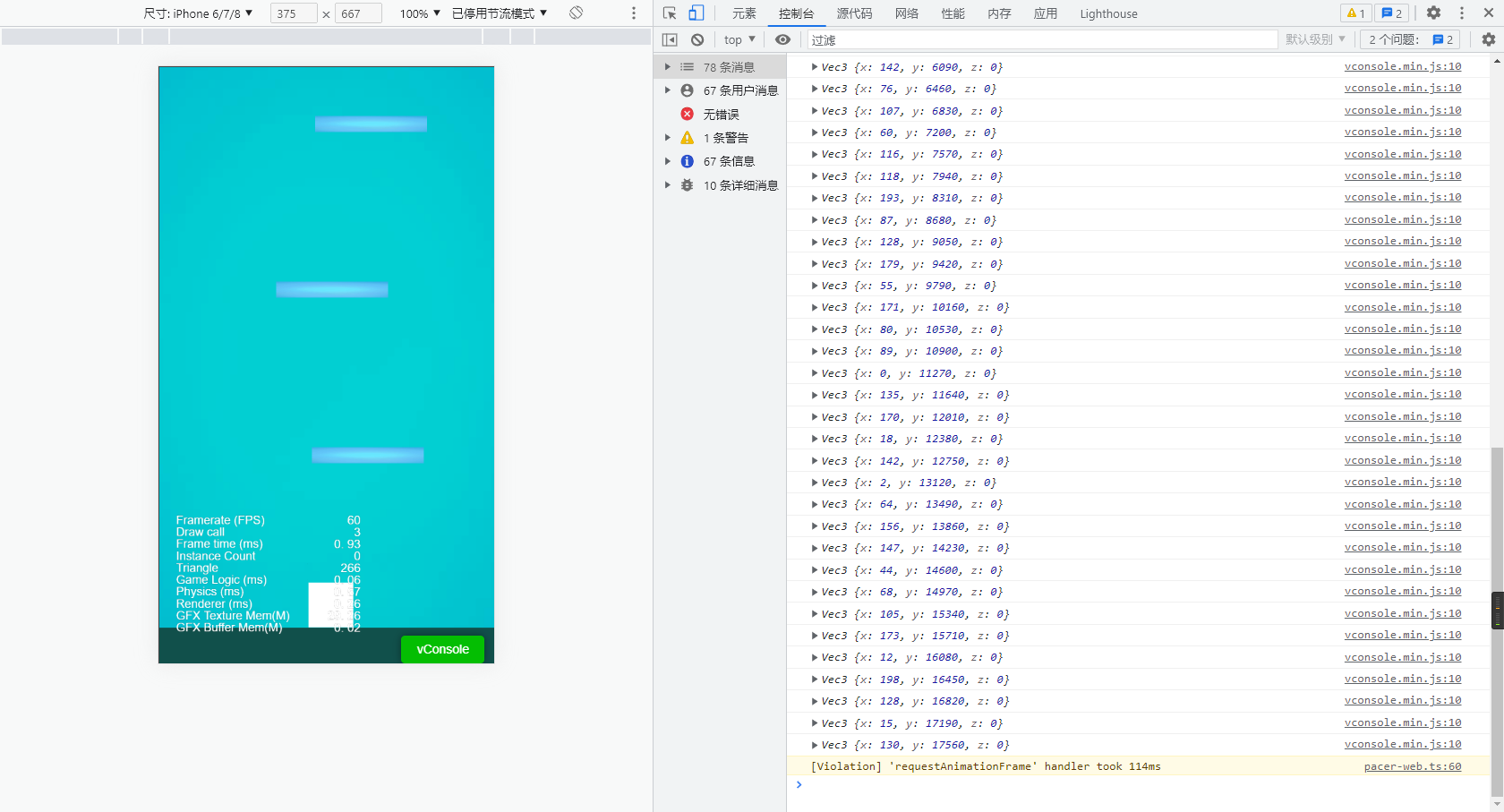Click the device width field 375
The image size is (1504, 812).
294,13
